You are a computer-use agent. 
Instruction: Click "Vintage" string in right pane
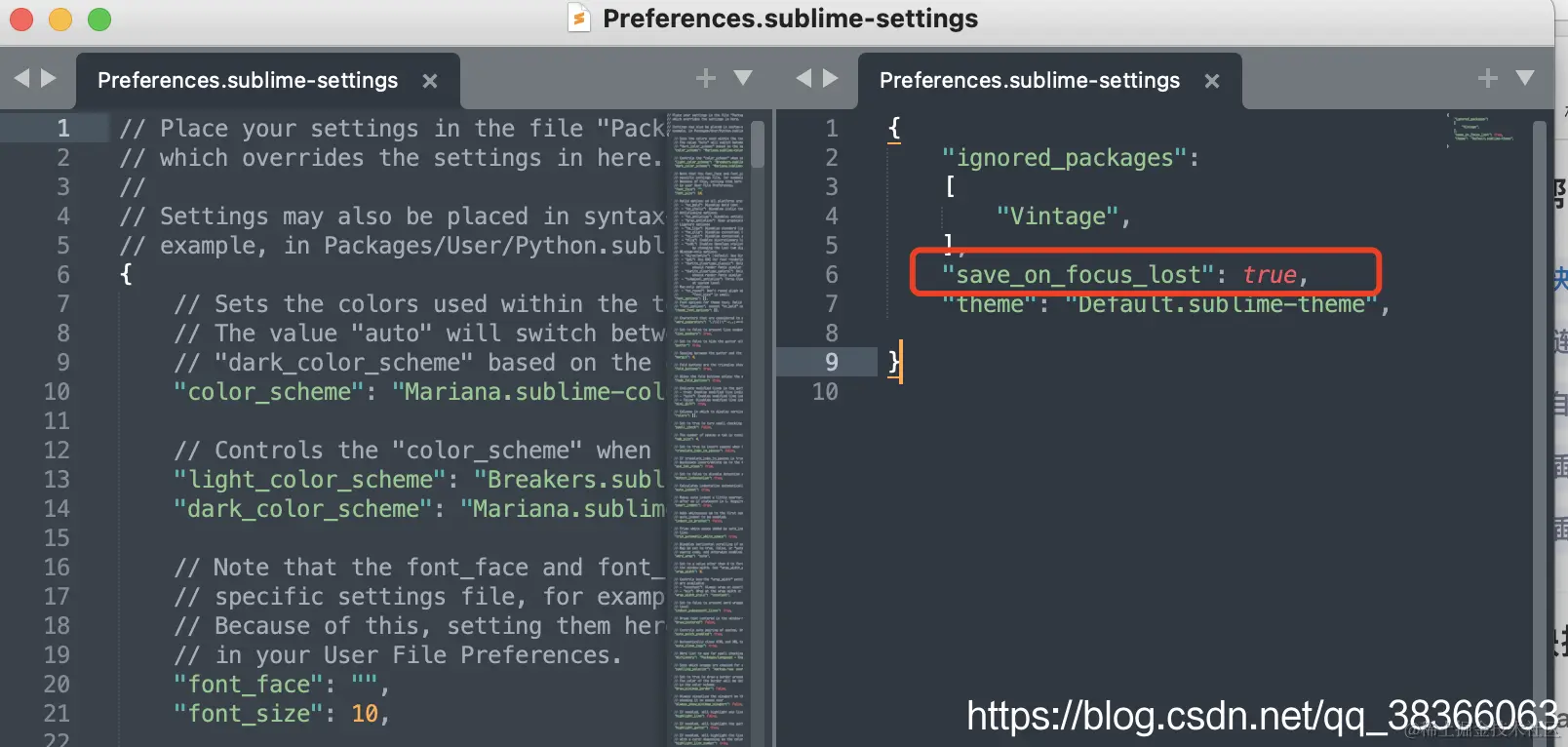[1057, 216]
